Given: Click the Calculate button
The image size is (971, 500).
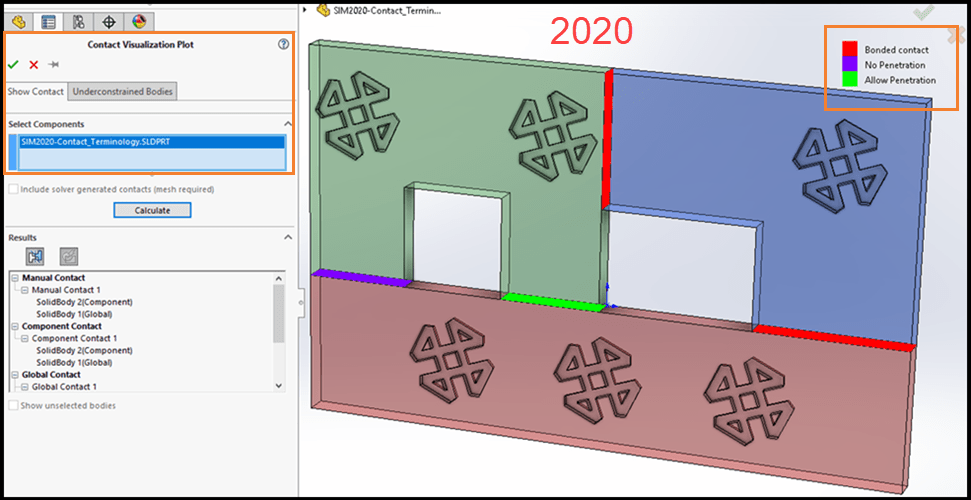Looking at the screenshot, I should tap(152, 210).
